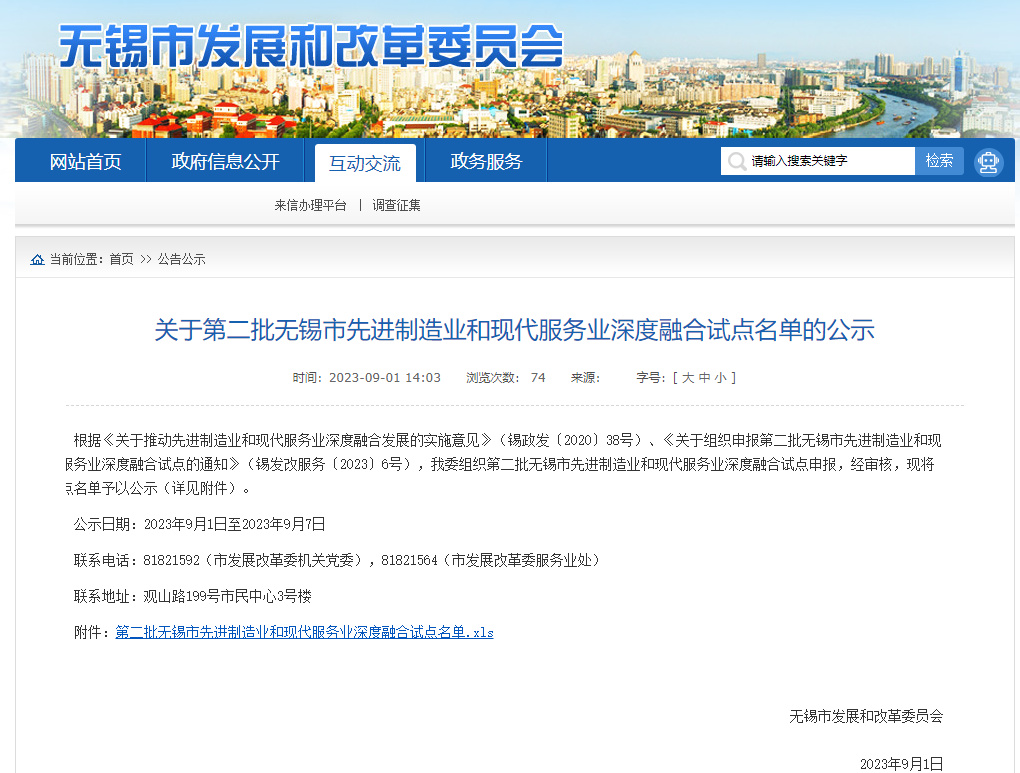Click the article title heading
Viewport: 1020px width, 773px height.
click(514, 330)
